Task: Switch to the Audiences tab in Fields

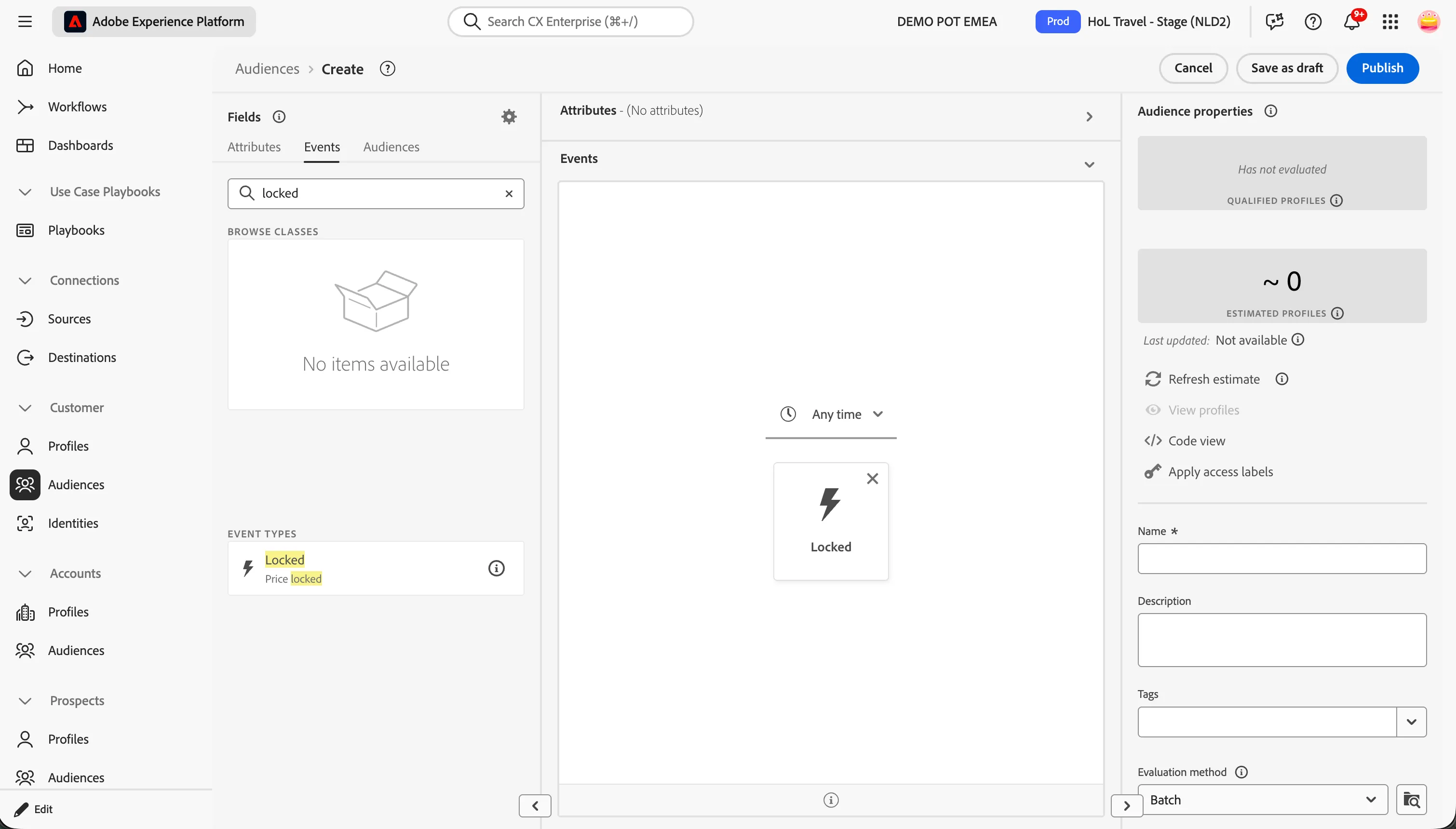Action: point(391,147)
